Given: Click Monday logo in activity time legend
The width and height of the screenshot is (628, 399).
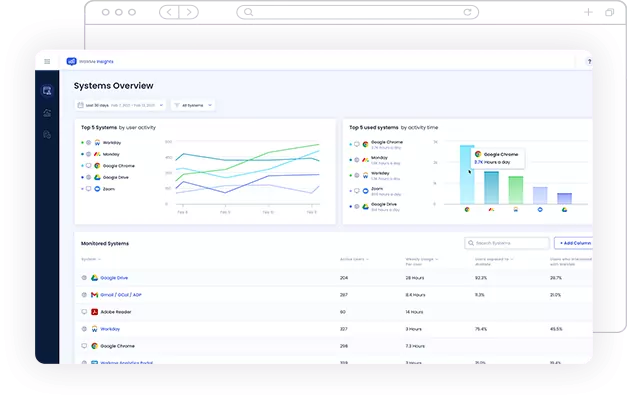Looking at the screenshot, I should tap(365, 160).
